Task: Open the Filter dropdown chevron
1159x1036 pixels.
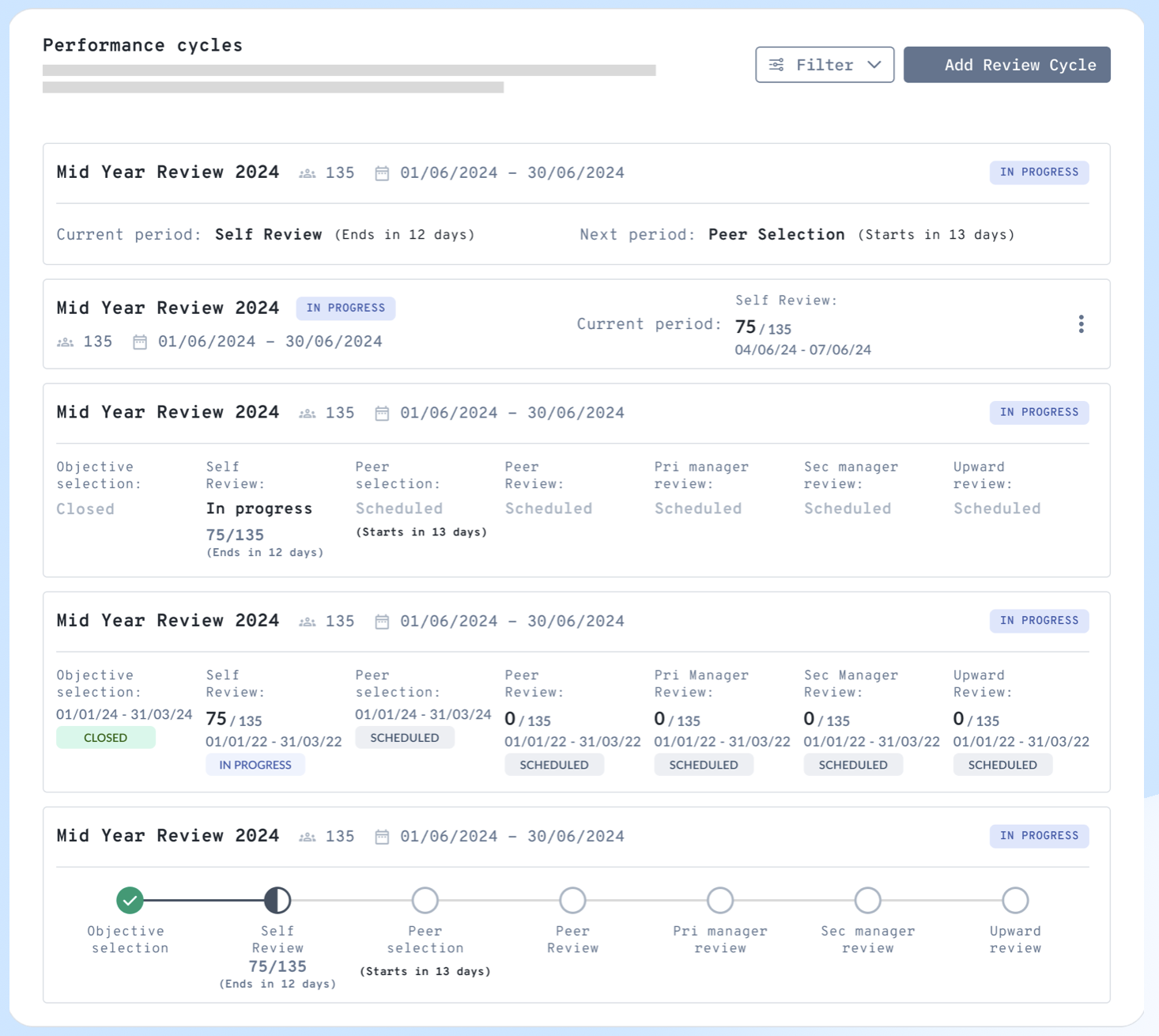Action: (x=874, y=65)
